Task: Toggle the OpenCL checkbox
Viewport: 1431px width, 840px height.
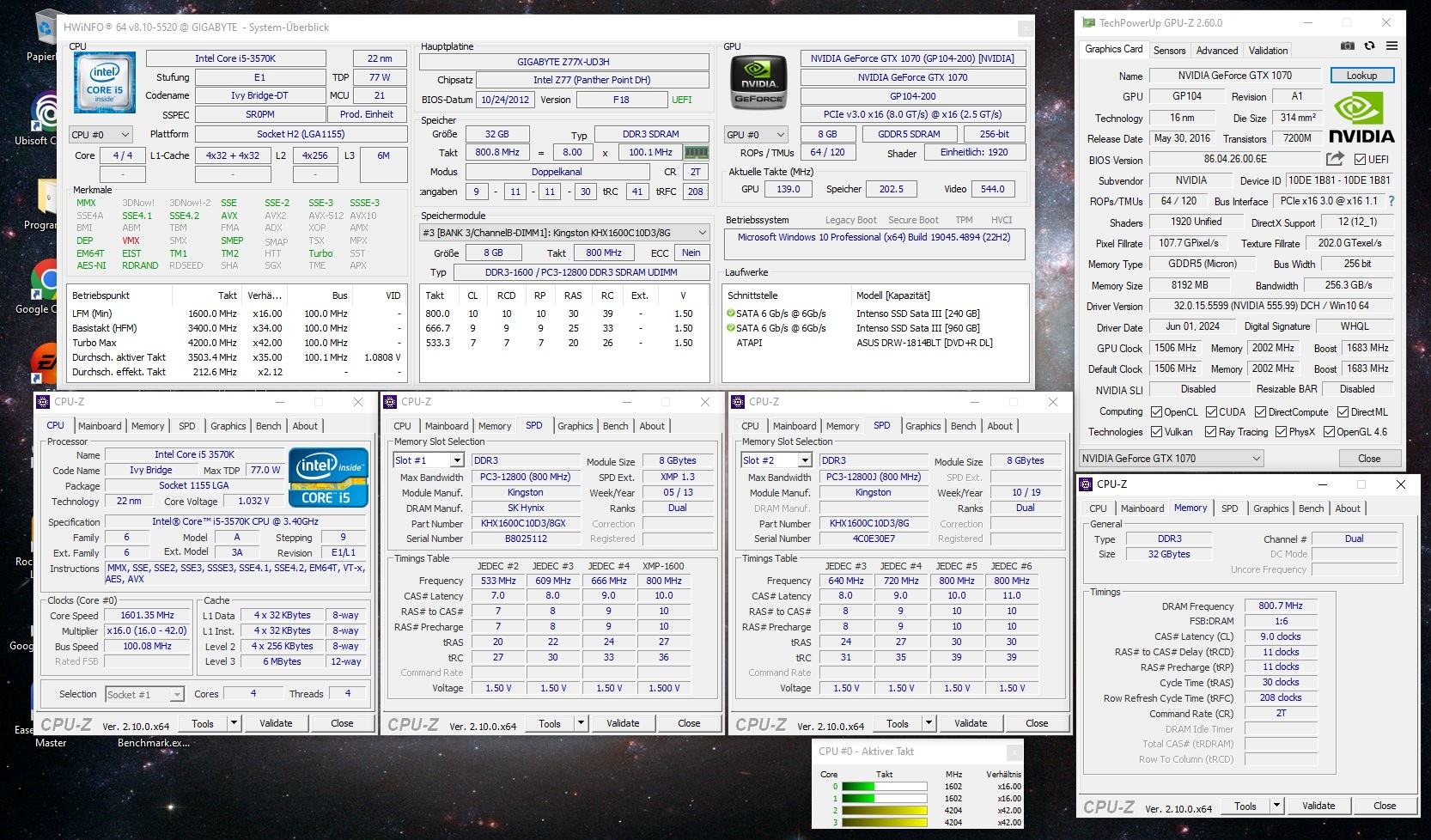Action: pos(1156,412)
